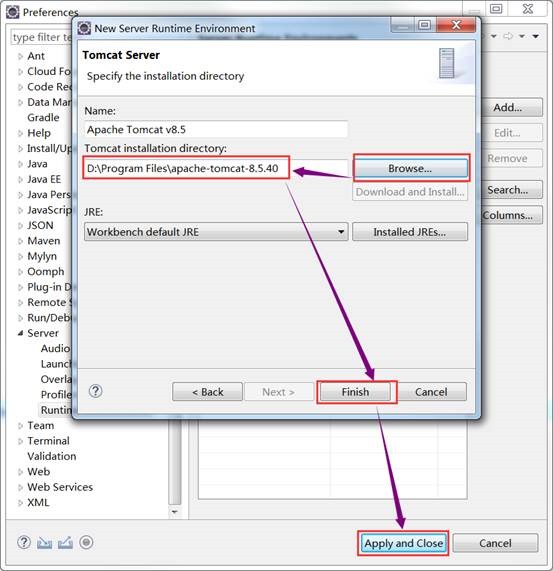The height and width of the screenshot is (571, 553).
Task: Cancel the New Server Runtime dialog
Action: tap(431, 392)
